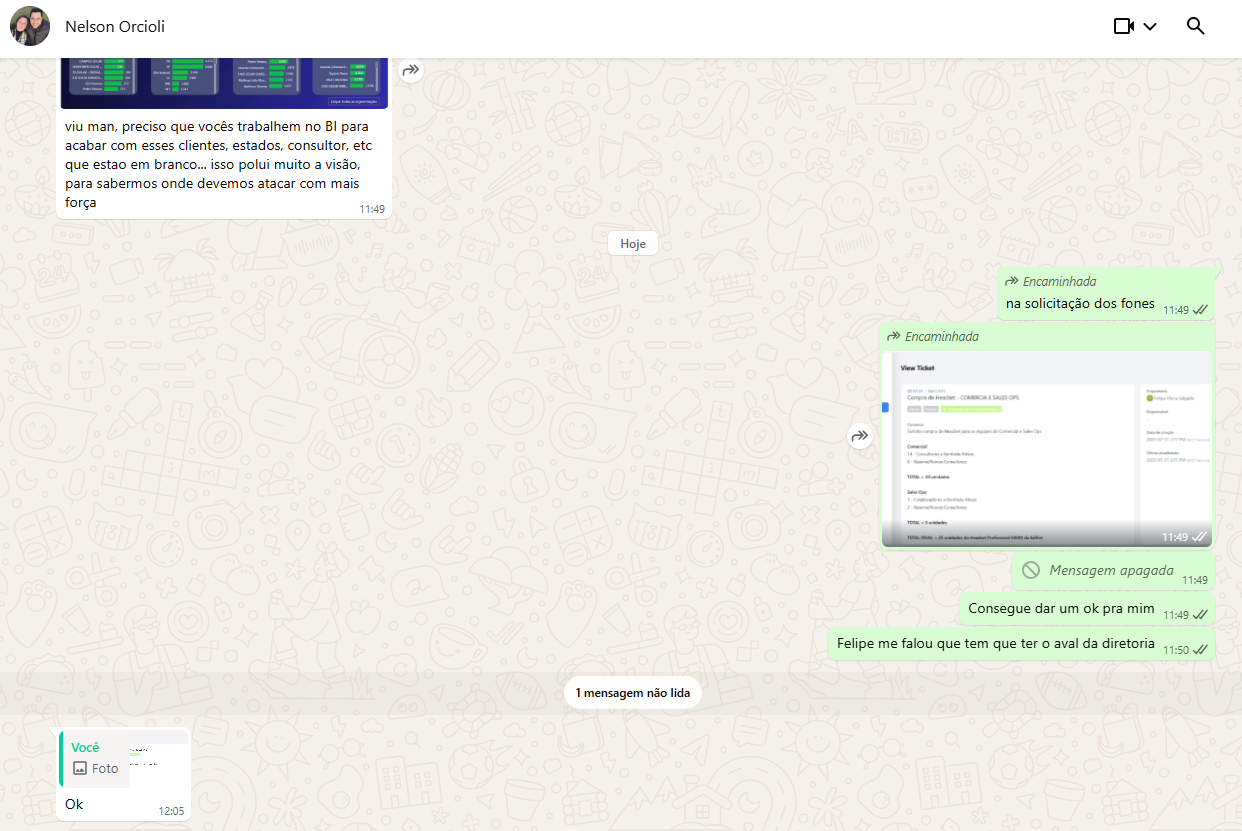This screenshot has height=831, width=1242.
Task: Click the deleted message blocked icon
Action: 1031,570
